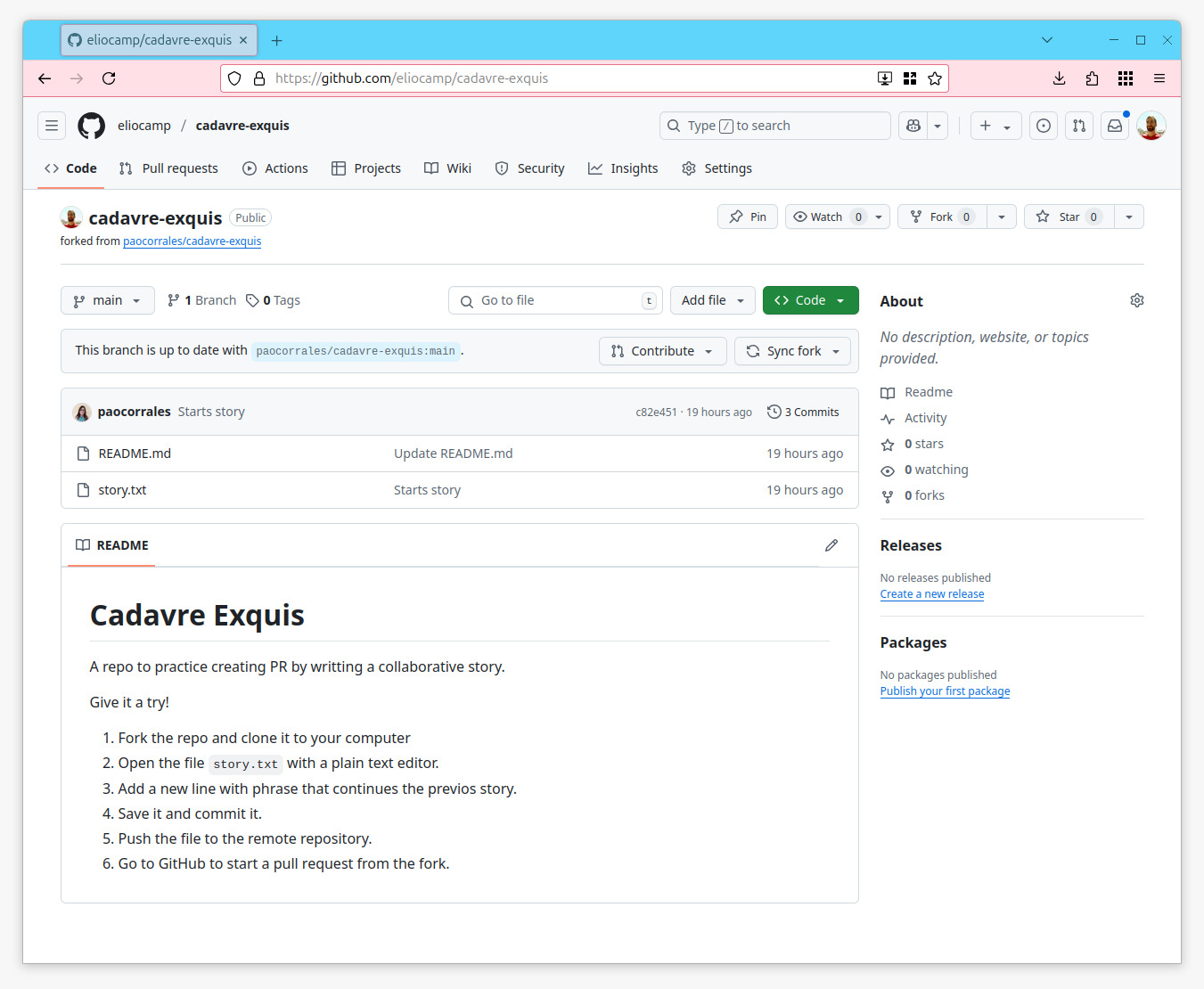Focus the Type / to search field
The width and height of the screenshot is (1204, 989).
click(774, 126)
